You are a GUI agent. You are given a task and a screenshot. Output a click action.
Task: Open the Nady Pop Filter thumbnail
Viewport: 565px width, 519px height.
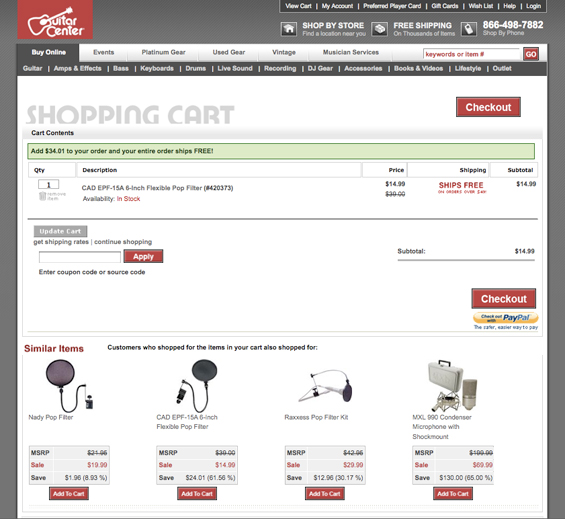[69, 385]
